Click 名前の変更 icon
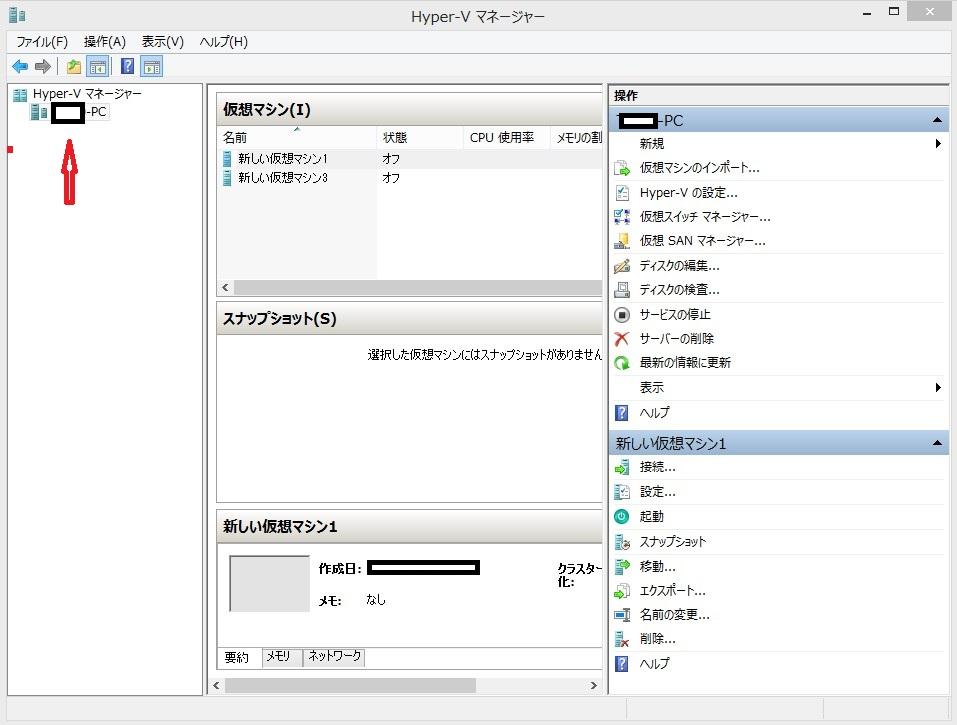 tap(621, 615)
